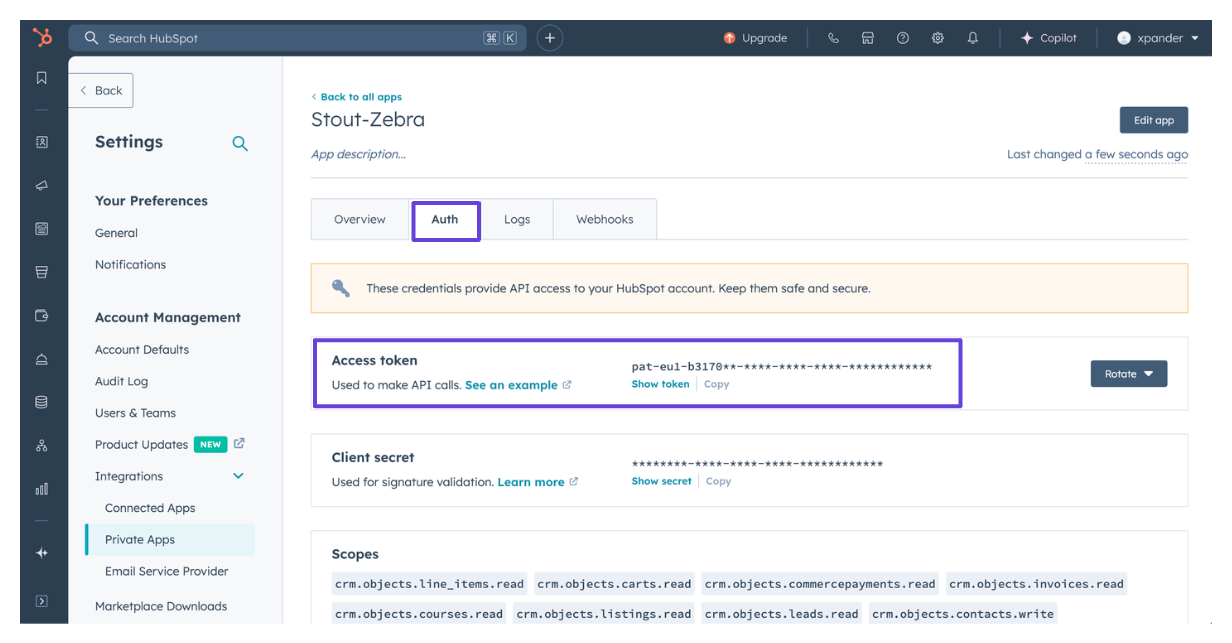Open the help question mark icon
1232x643 pixels.
tap(903, 38)
